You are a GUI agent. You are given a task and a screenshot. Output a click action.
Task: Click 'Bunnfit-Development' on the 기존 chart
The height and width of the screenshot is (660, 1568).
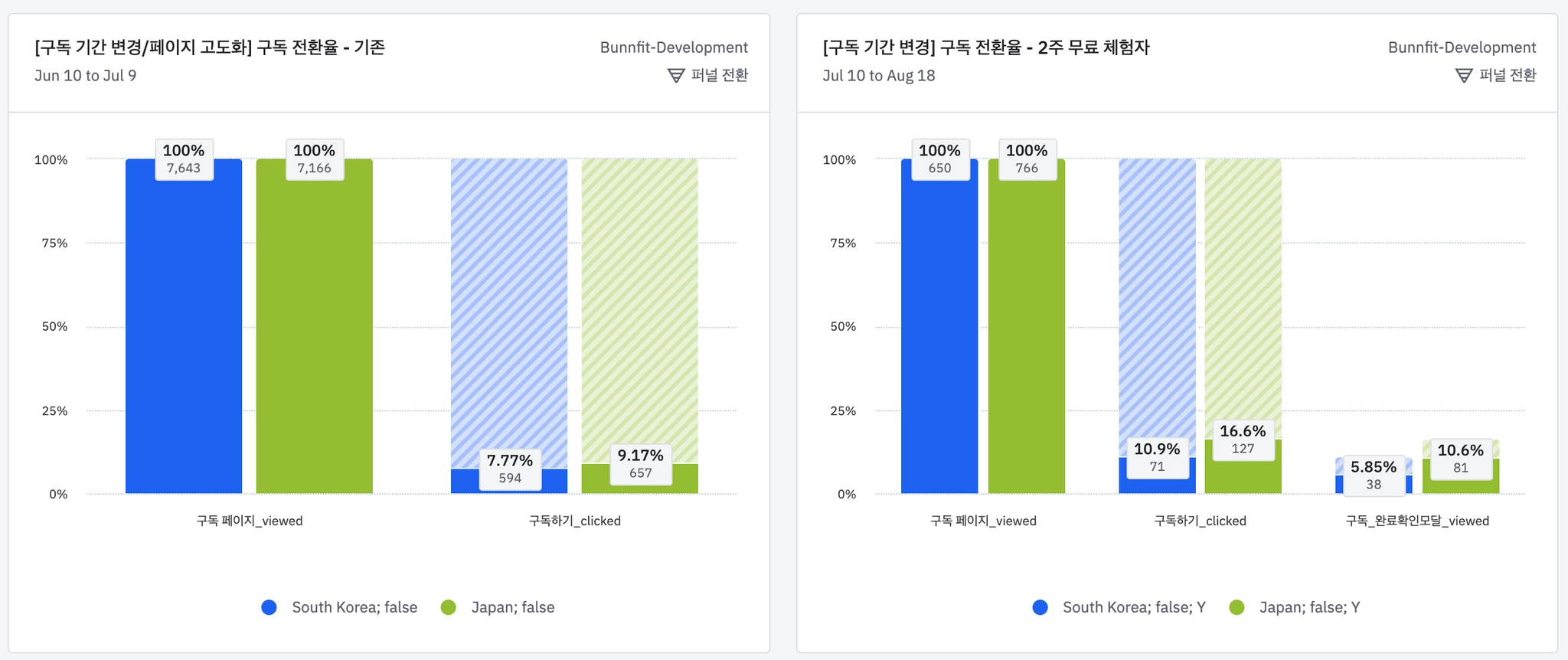674,47
